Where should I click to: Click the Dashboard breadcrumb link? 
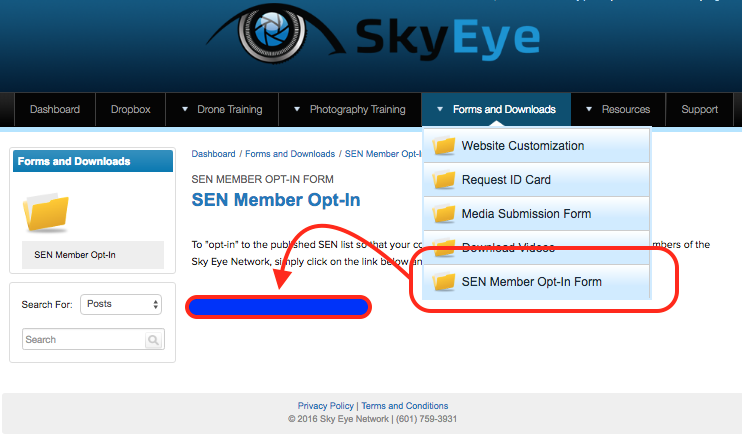pyautogui.click(x=213, y=154)
